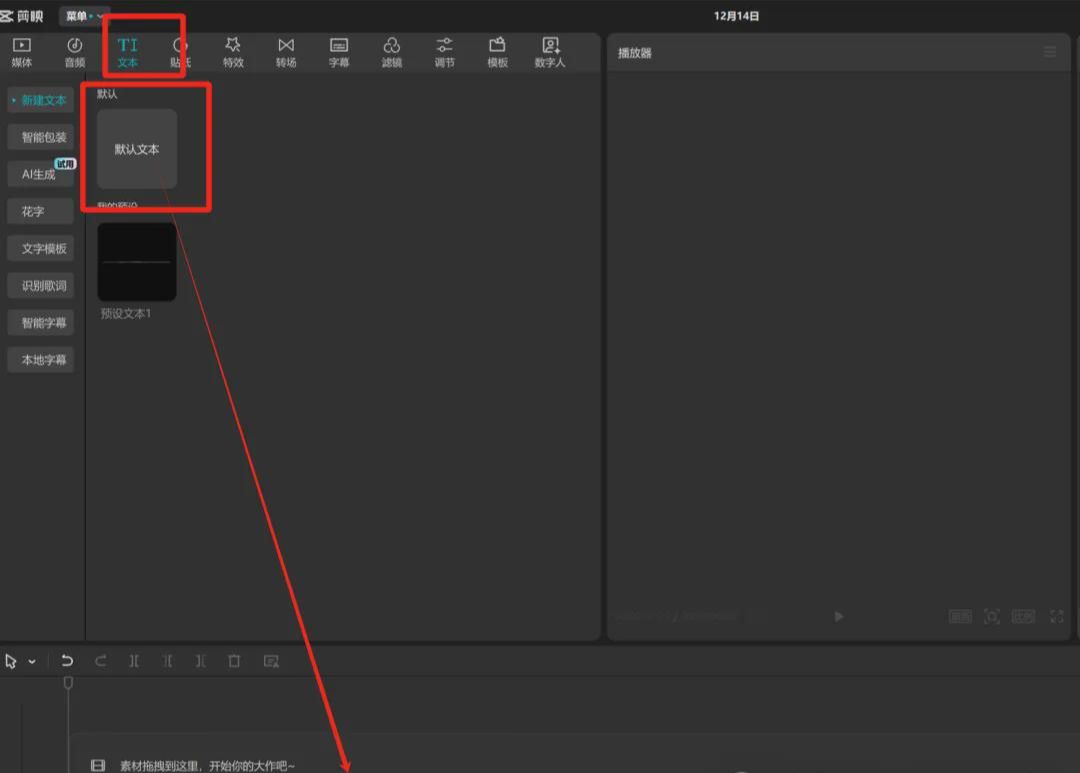Switch to the 文本 text tab
This screenshot has width=1080, height=773.
(x=127, y=52)
